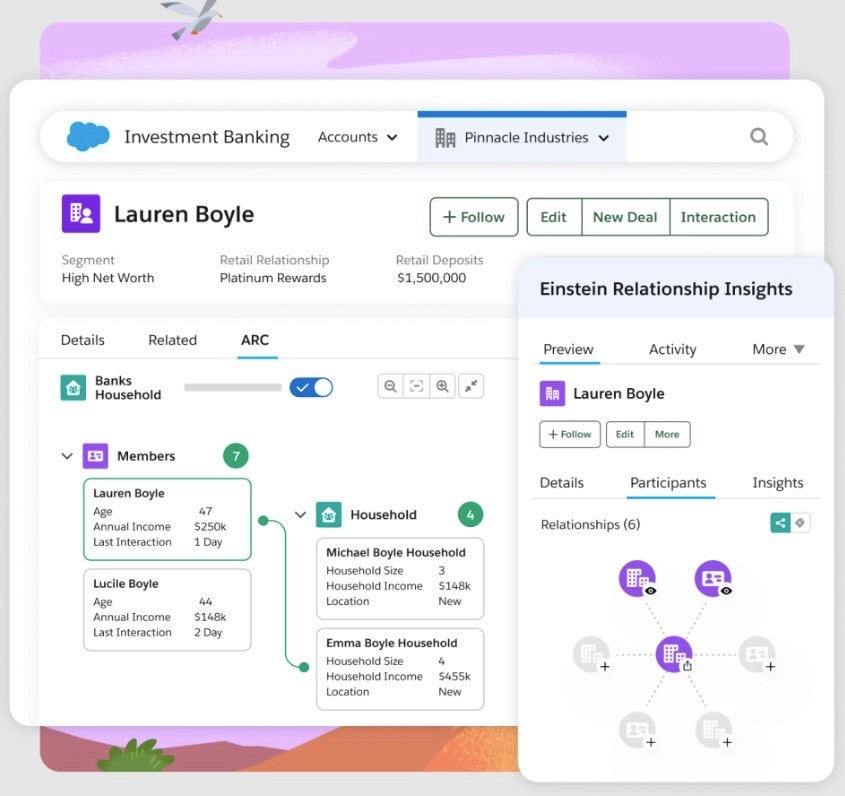
Task: Click the Banks Household teal icon
Action: pyautogui.click(x=73, y=387)
